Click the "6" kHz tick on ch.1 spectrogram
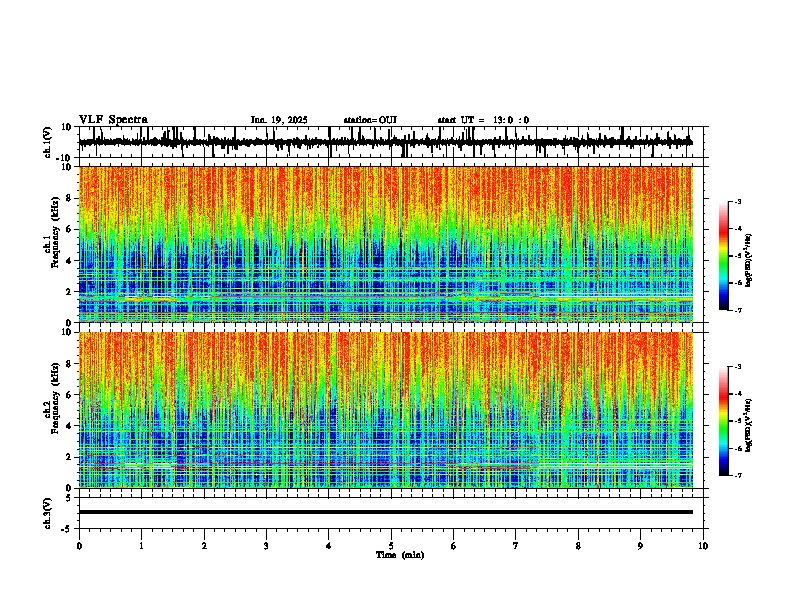The width and height of the screenshot is (792, 612). [70, 230]
